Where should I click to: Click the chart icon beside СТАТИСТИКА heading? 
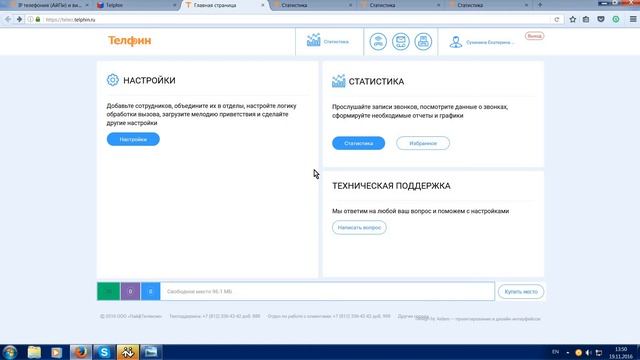click(338, 81)
